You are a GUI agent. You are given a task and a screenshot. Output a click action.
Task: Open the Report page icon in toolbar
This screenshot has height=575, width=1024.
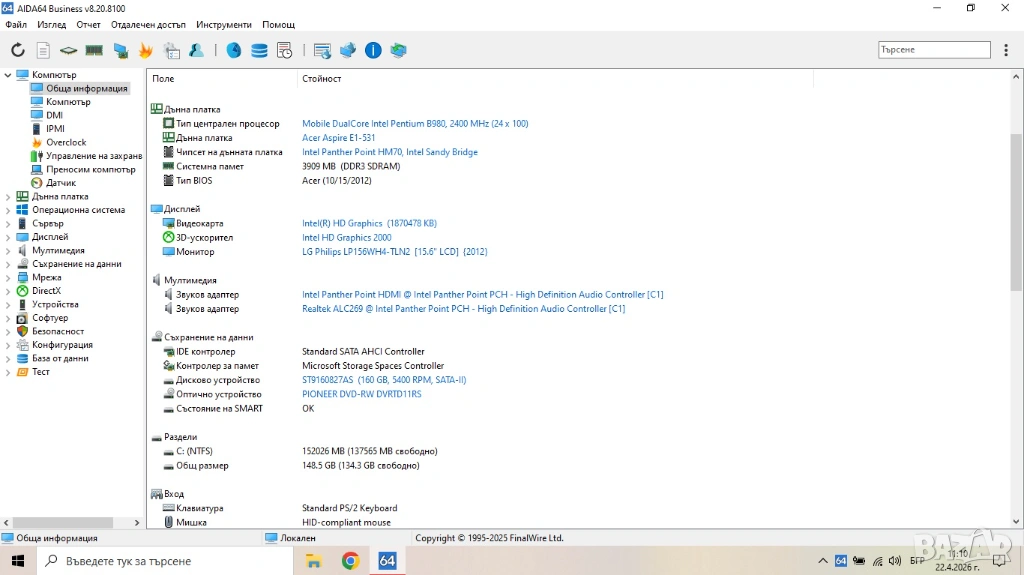pyautogui.click(x=43, y=50)
